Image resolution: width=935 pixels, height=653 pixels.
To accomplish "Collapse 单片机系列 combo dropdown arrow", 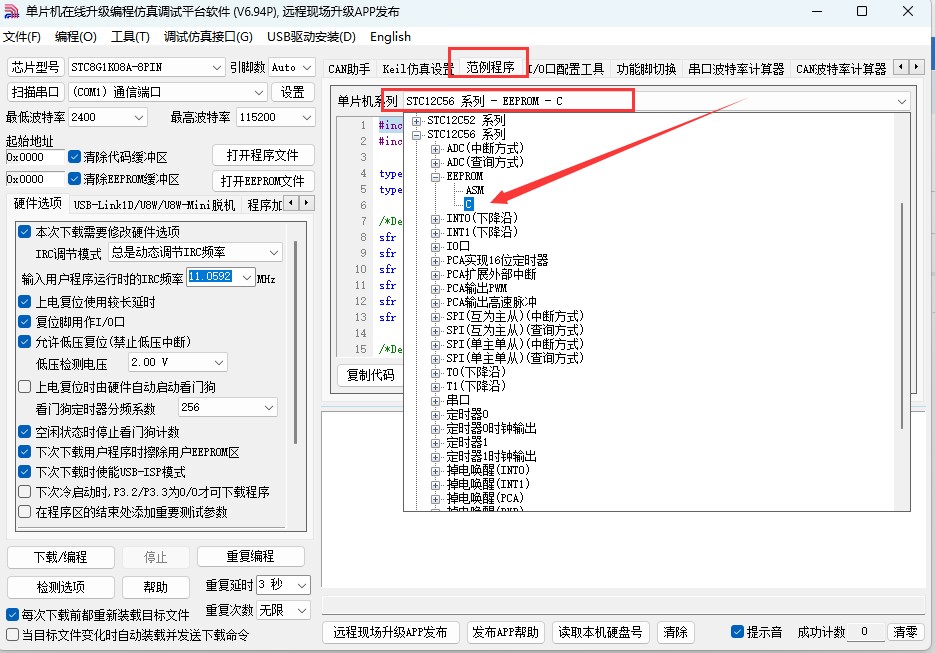I will coord(902,101).
